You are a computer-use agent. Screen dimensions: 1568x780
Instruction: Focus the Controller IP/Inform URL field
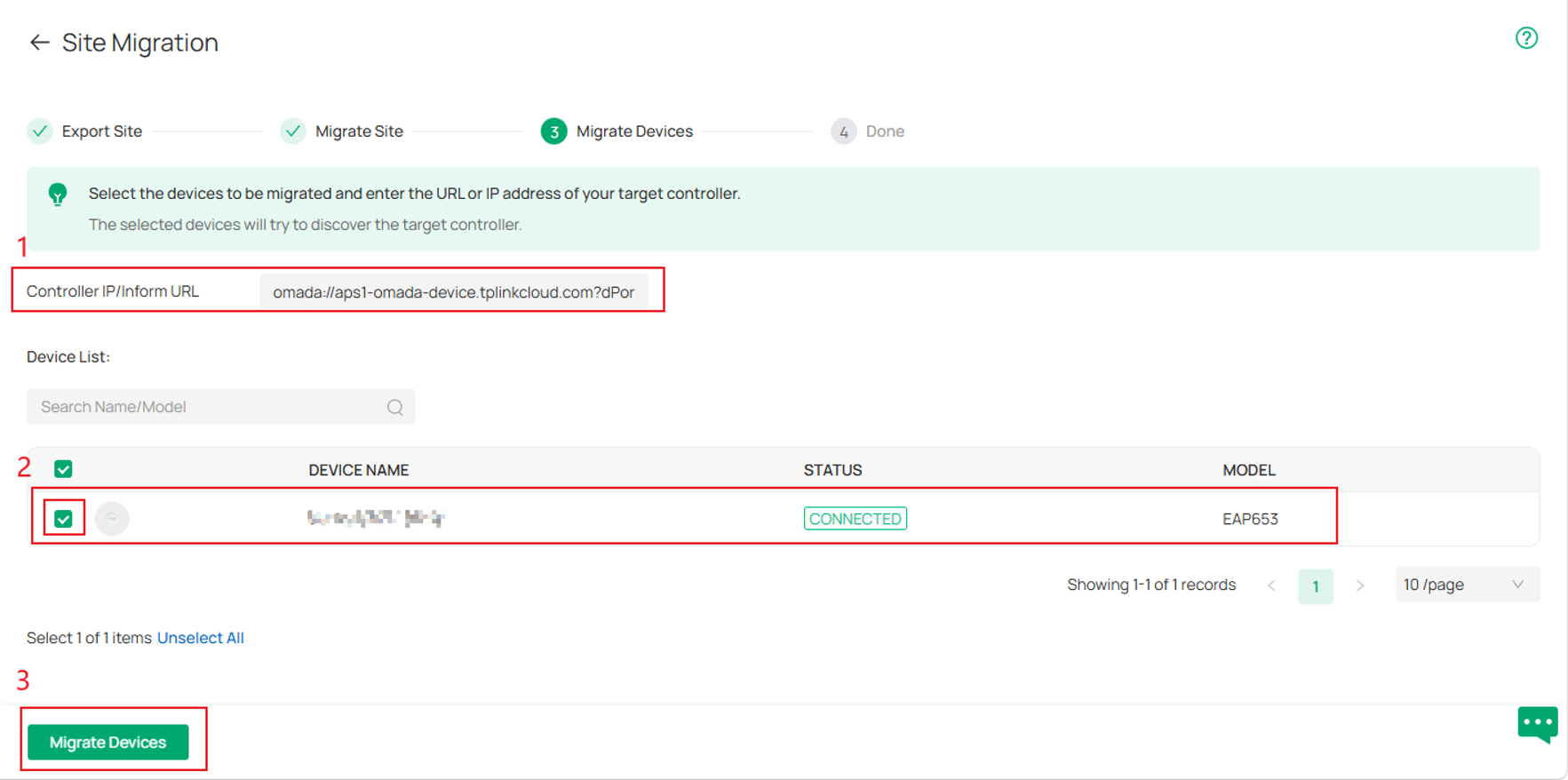[x=453, y=291]
